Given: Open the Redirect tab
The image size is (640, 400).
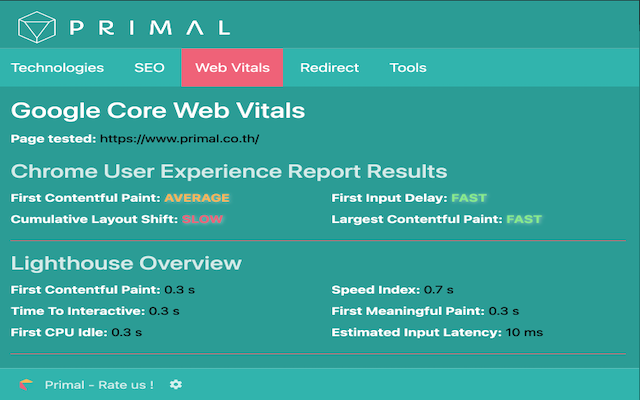Looking at the screenshot, I should tap(329, 68).
